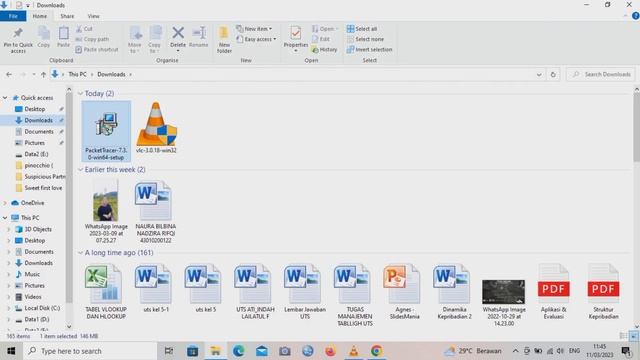Viewport: 640px width, 360px height.
Task: Click Invert selection
Action: [x=369, y=49]
